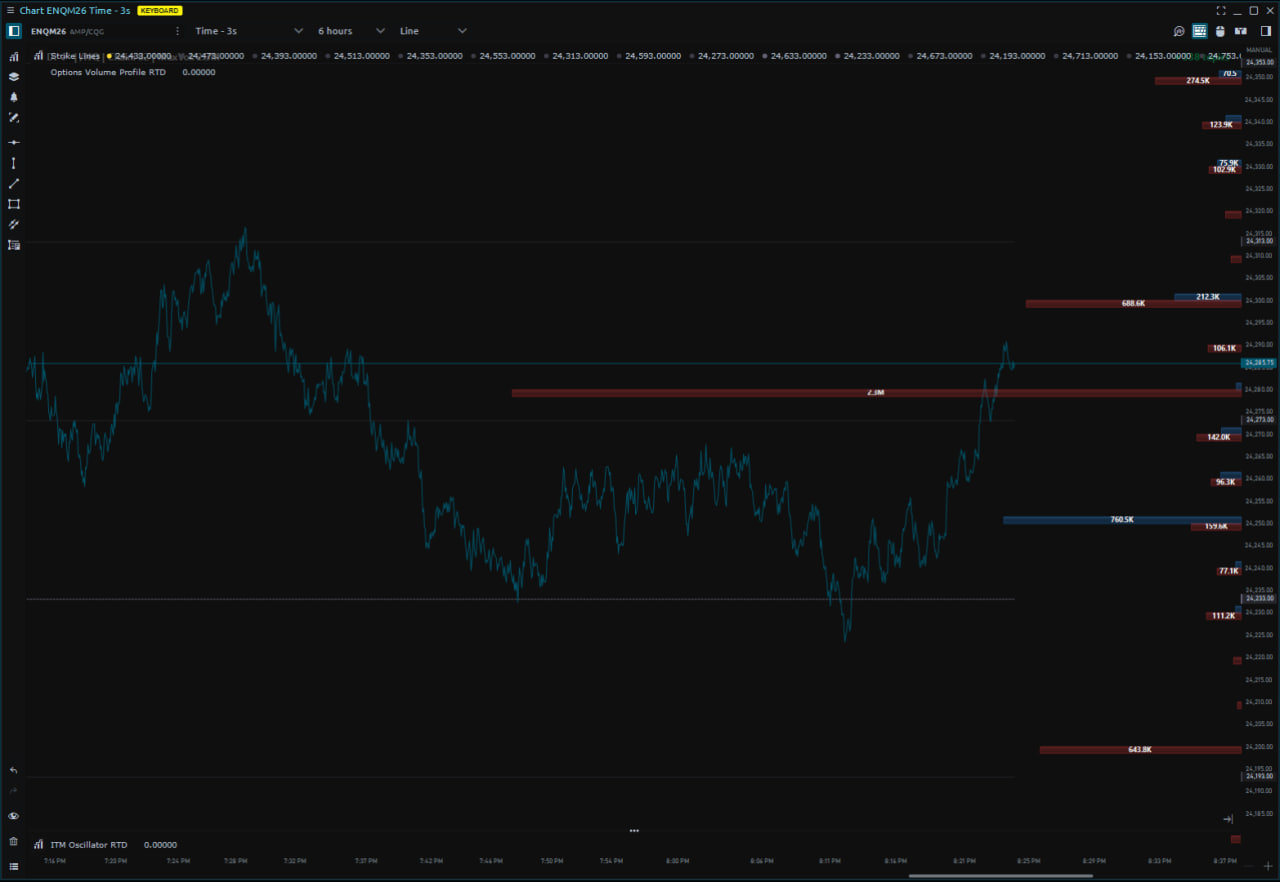Open the alerts bell icon
This screenshot has width=1280, height=882.
(14, 97)
